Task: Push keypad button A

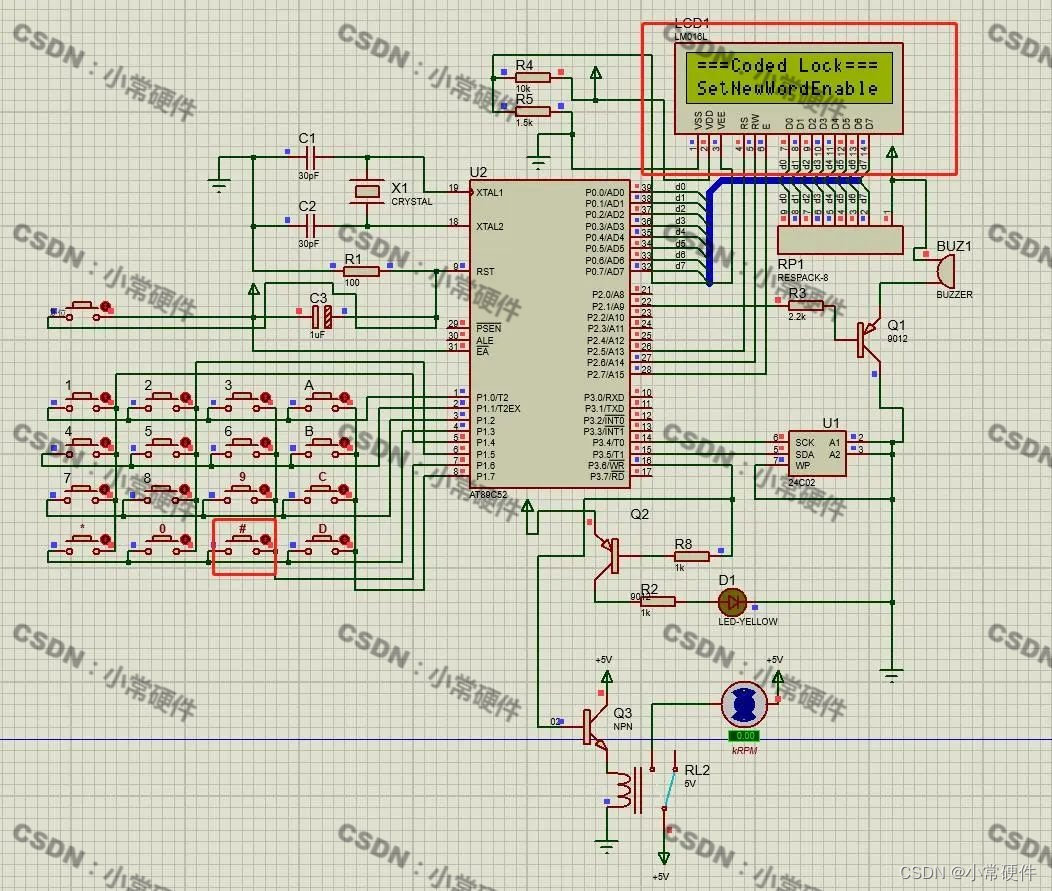Action: [x=323, y=401]
